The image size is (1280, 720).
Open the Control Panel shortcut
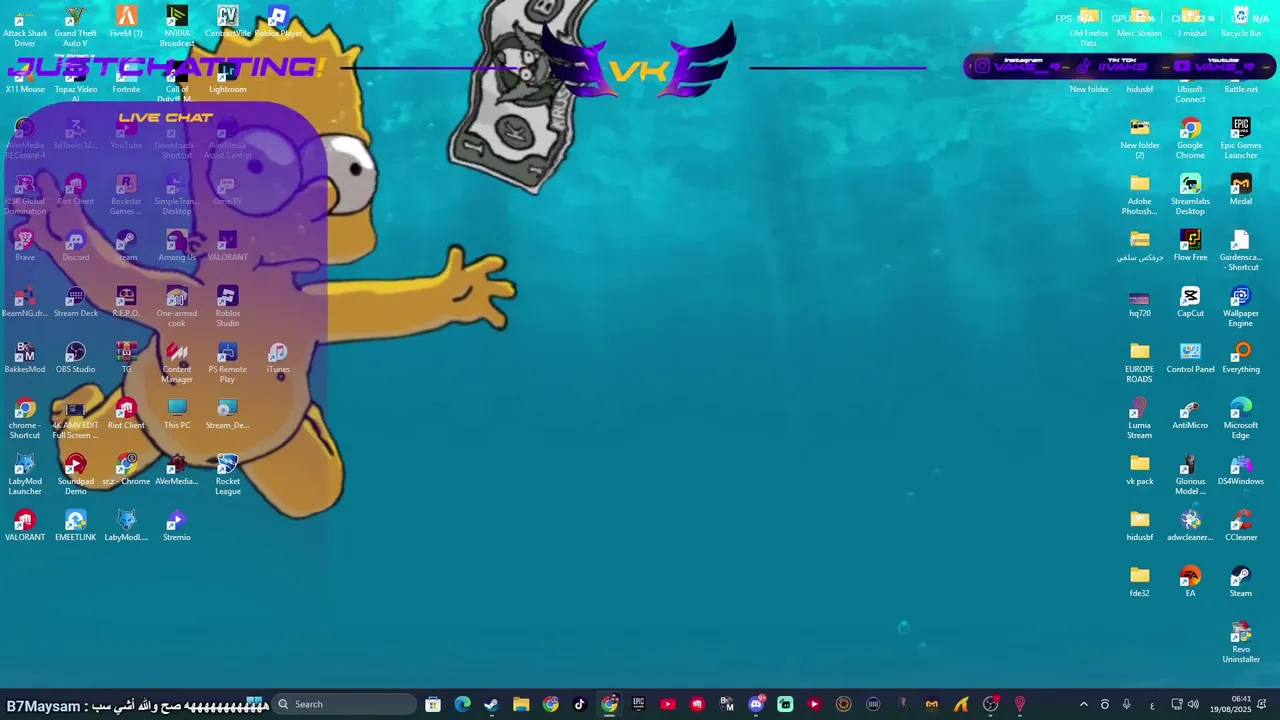coord(1190,359)
